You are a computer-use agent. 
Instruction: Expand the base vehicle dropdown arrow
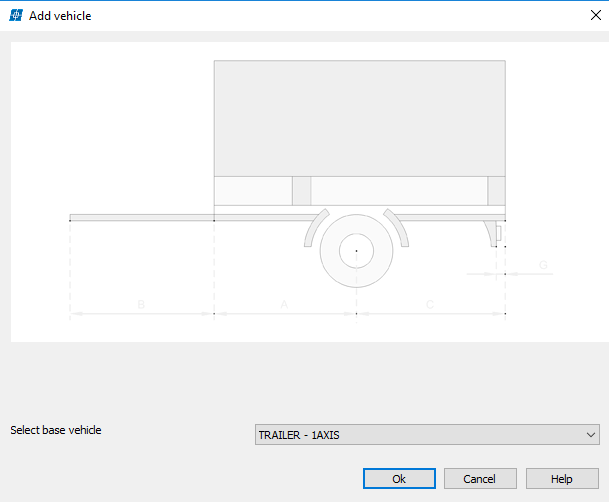point(590,435)
